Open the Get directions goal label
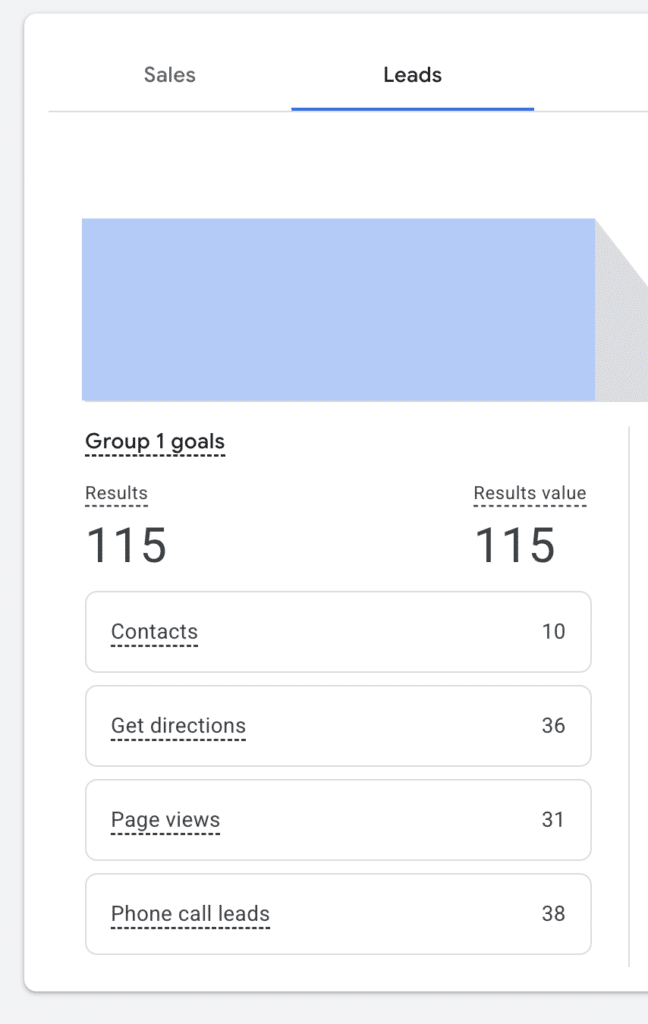This screenshot has height=1024, width=648. (178, 726)
